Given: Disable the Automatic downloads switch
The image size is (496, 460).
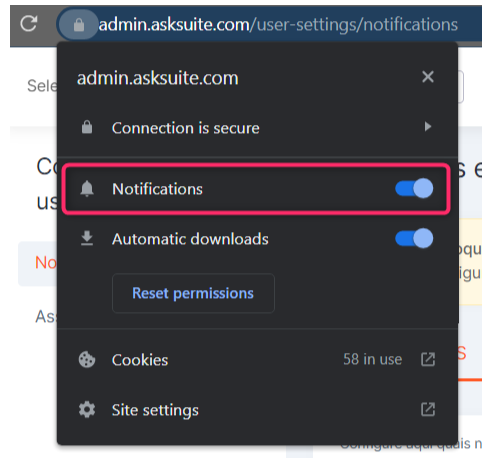Looking at the screenshot, I should pyautogui.click(x=414, y=238).
